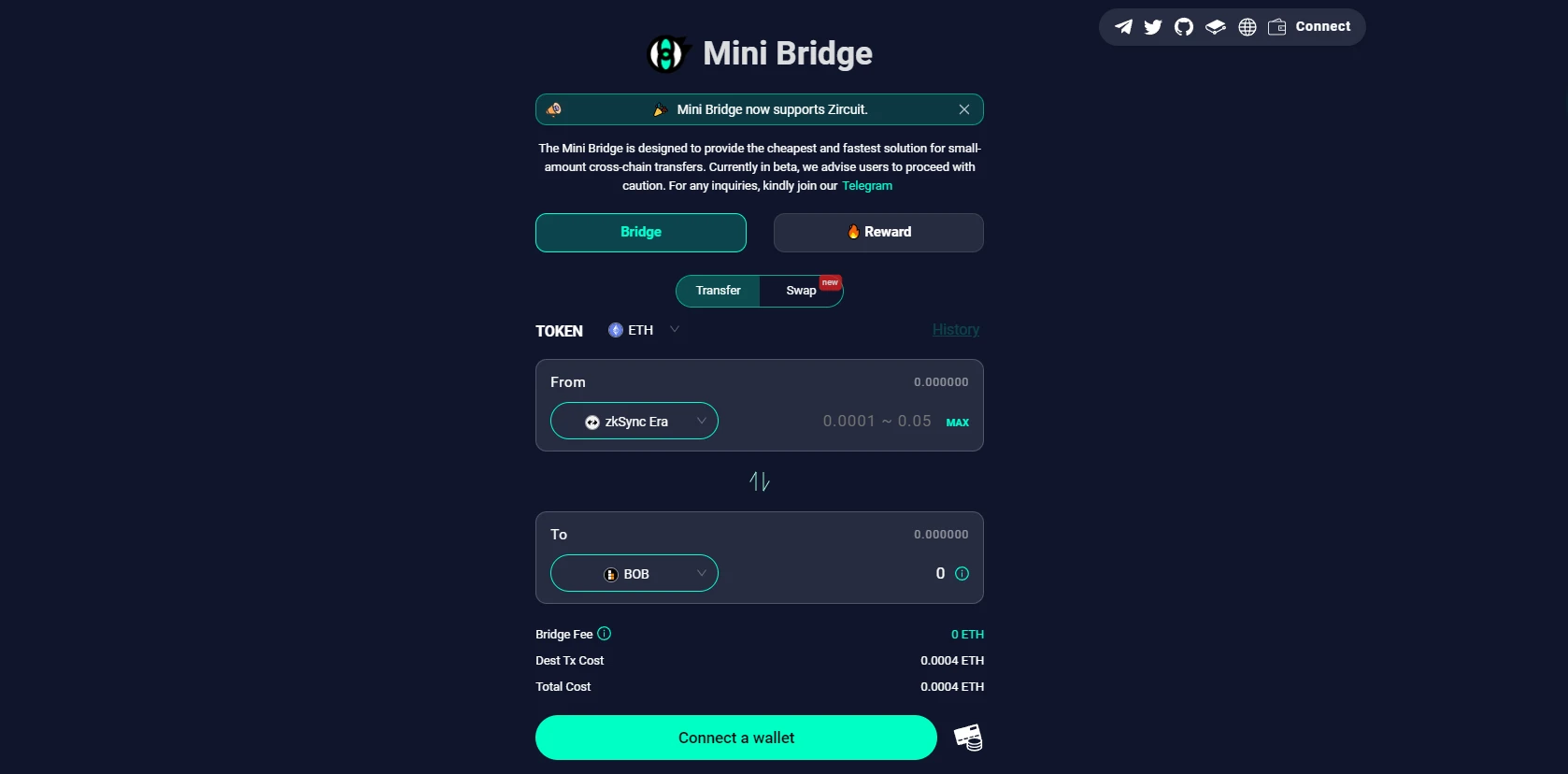The width and height of the screenshot is (1568, 774).
Task: Click the globe language icon
Action: click(x=1247, y=27)
